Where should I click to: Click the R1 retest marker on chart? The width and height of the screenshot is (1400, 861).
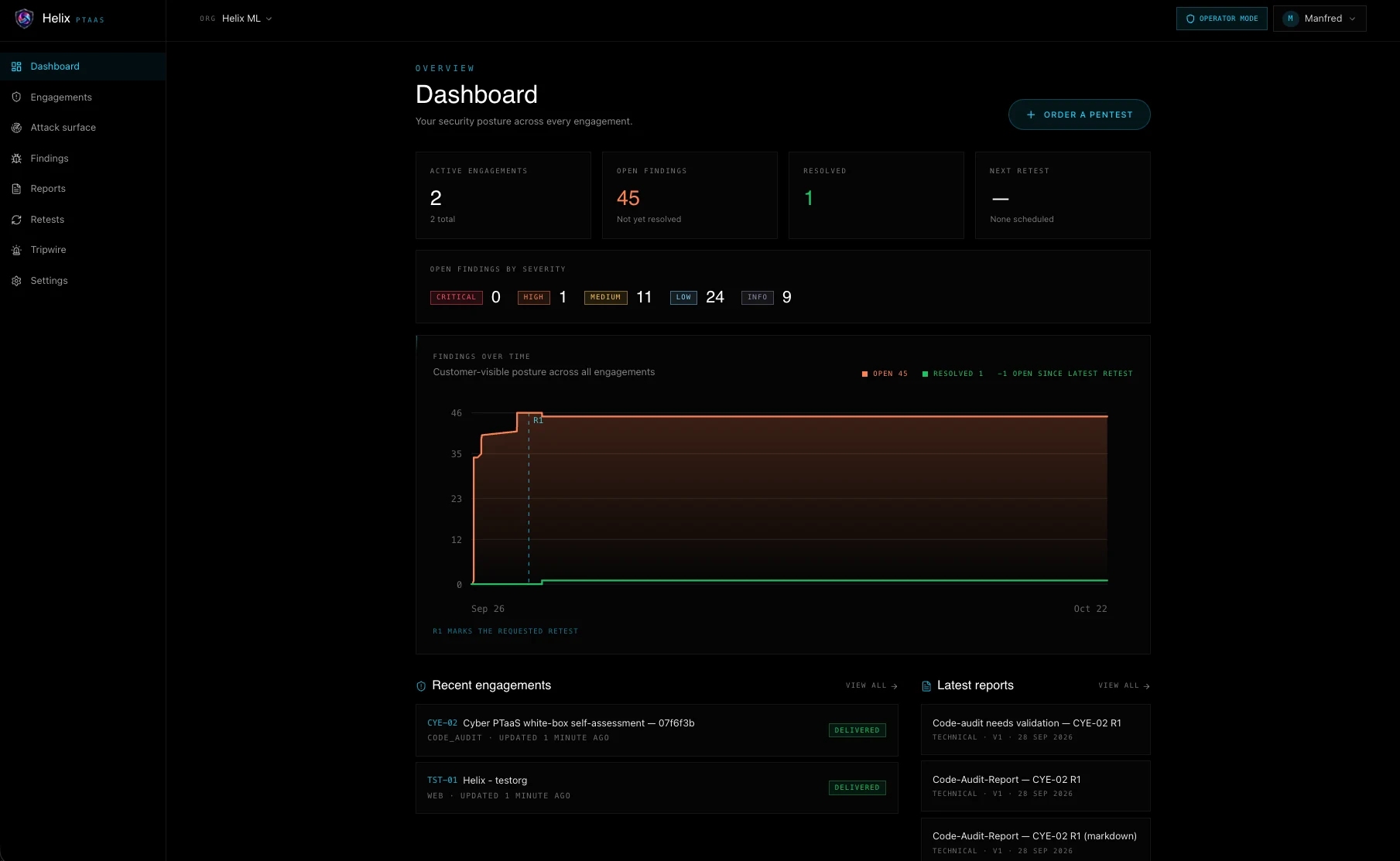tap(538, 421)
